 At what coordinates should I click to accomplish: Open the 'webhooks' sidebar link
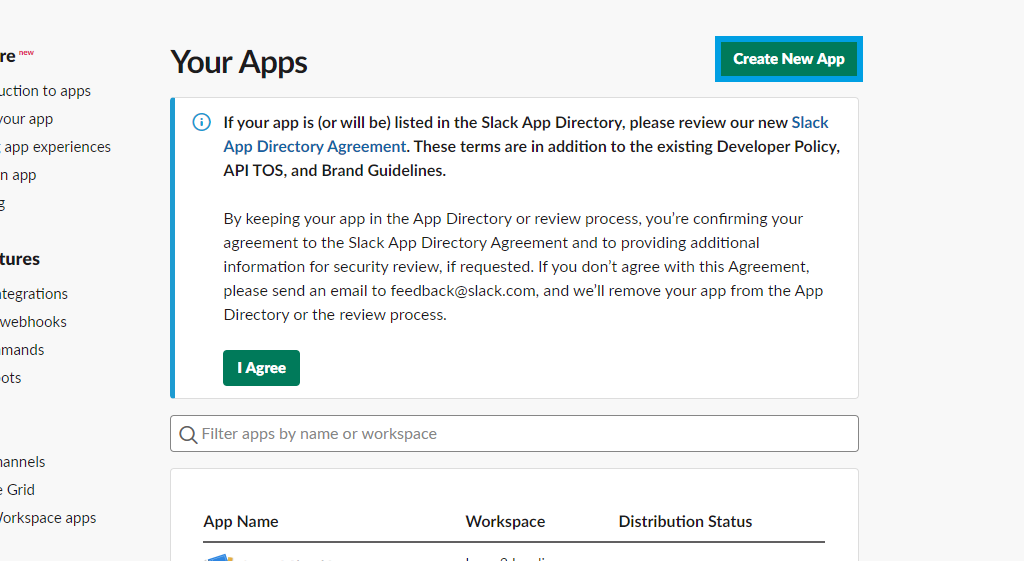(33, 322)
